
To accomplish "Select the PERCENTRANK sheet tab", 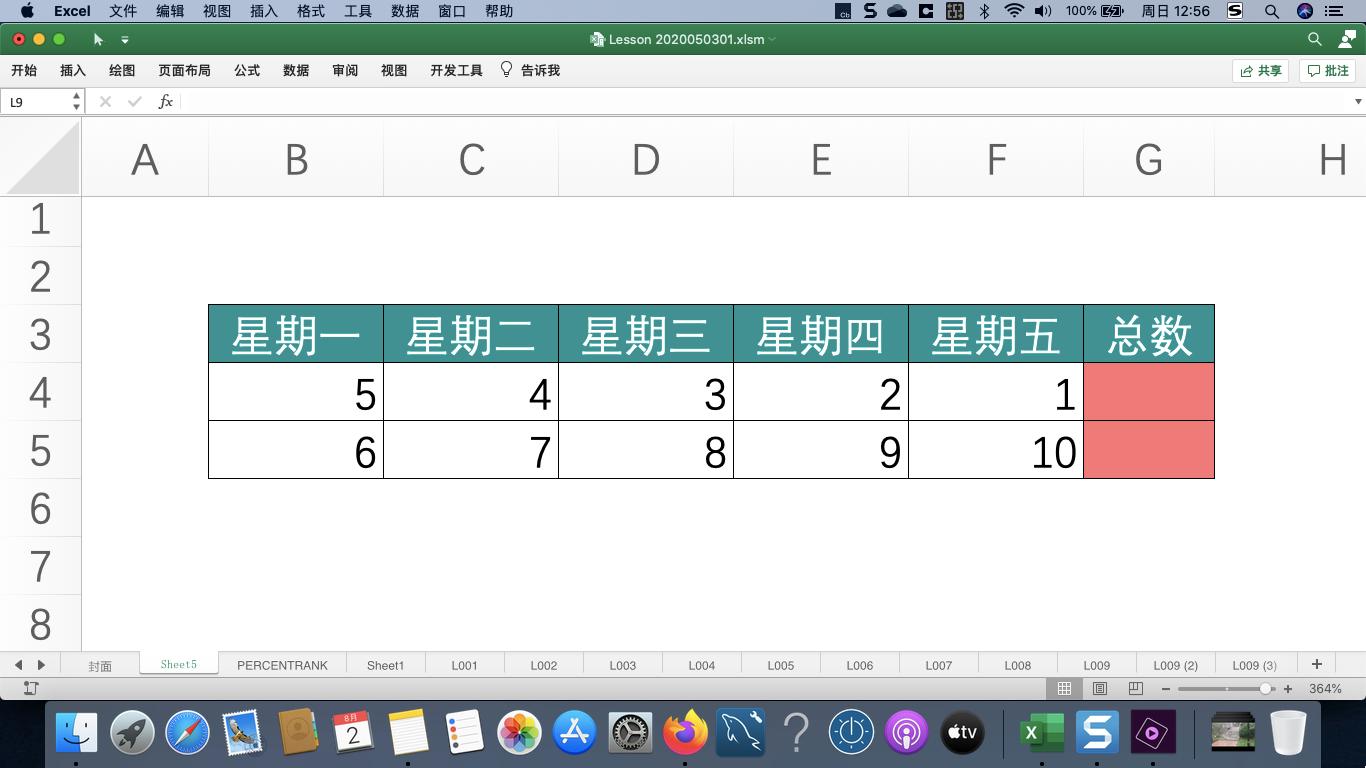I will (x=282, y=664).
